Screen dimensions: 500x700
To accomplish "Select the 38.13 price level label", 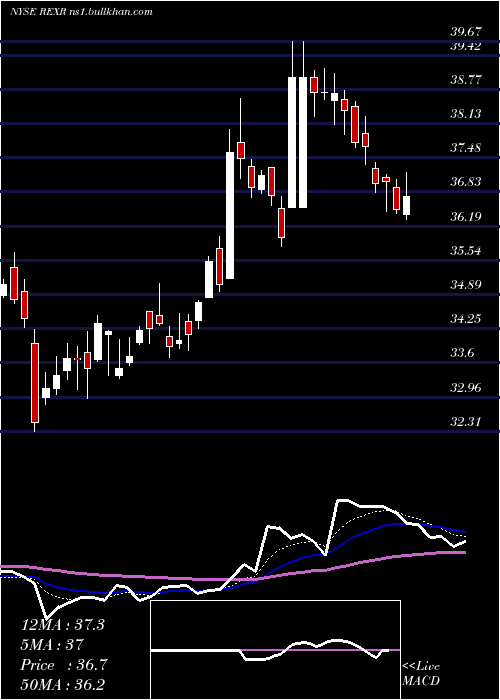I will click(x=466, y=114).
